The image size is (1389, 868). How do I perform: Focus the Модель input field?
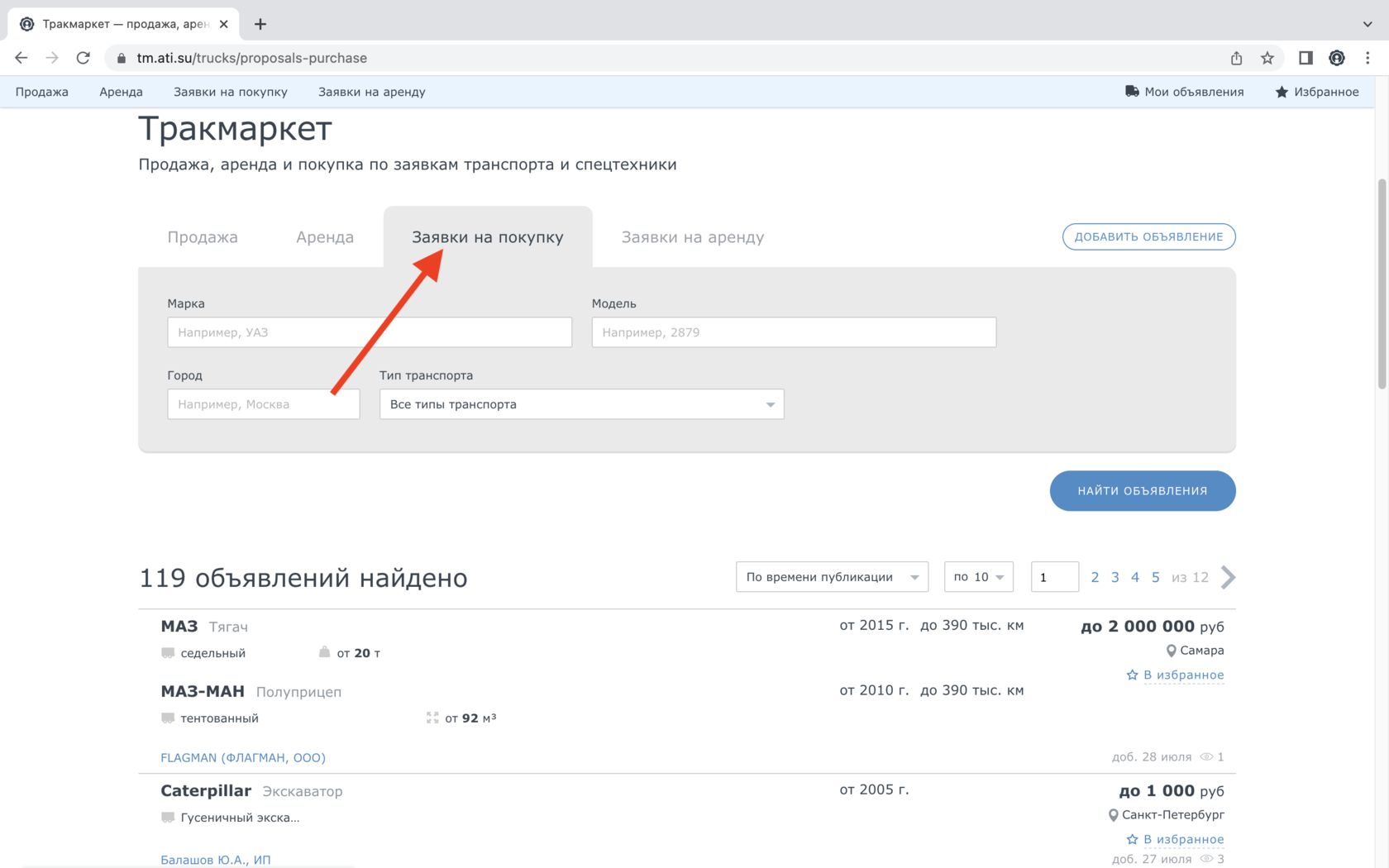tap(794, 332)
